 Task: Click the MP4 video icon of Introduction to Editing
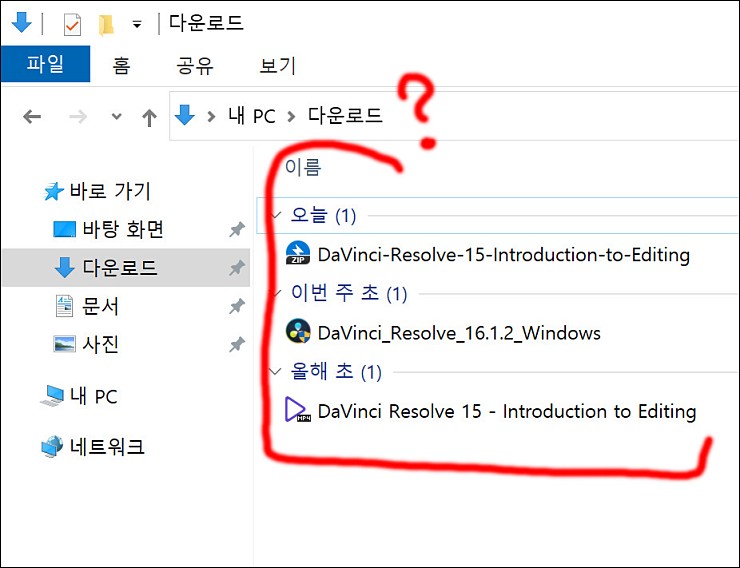pos(298,409)
